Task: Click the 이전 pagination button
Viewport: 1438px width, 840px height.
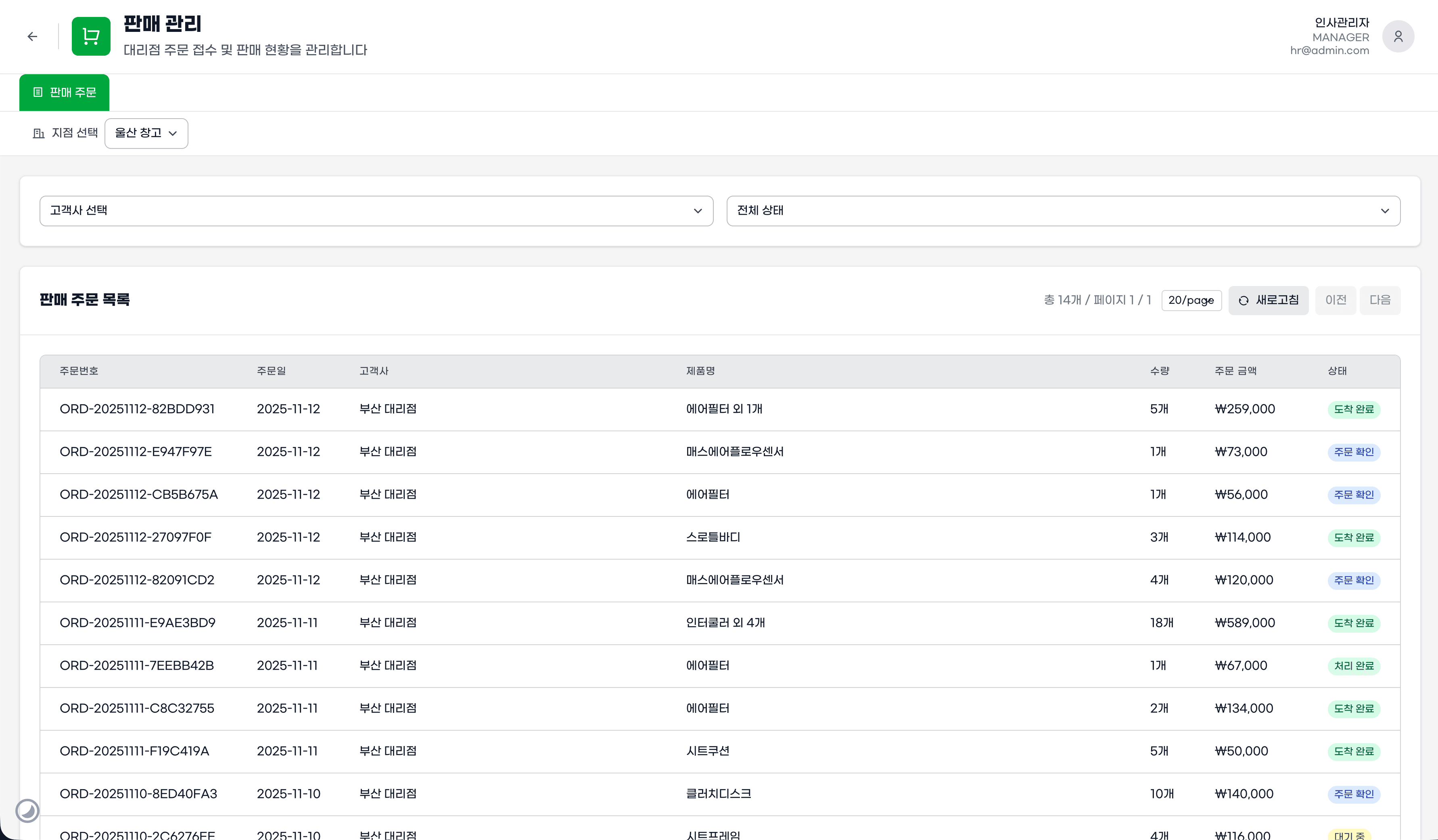Action: 1335,300
